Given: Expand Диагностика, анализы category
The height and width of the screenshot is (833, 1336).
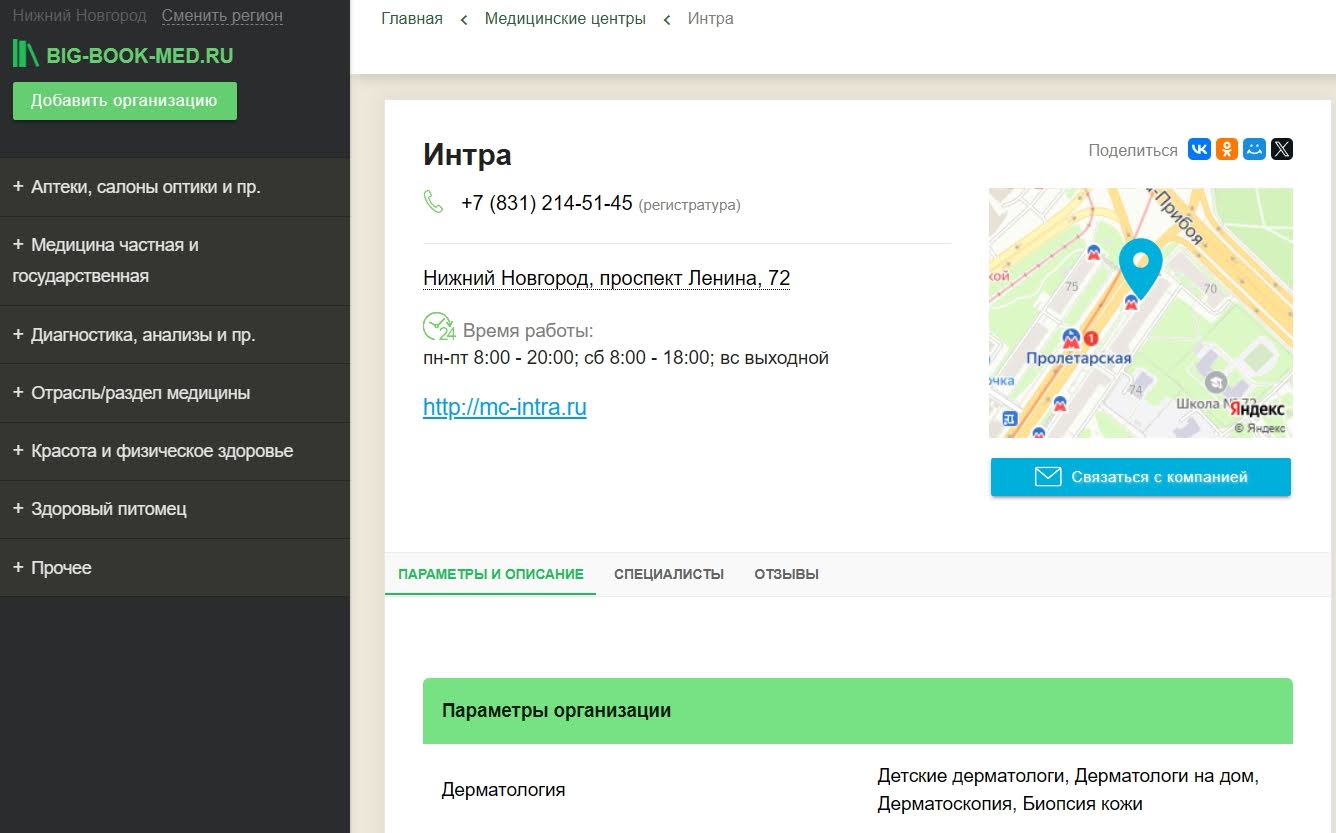Looking at the screenshot, I should click(134, 335).
